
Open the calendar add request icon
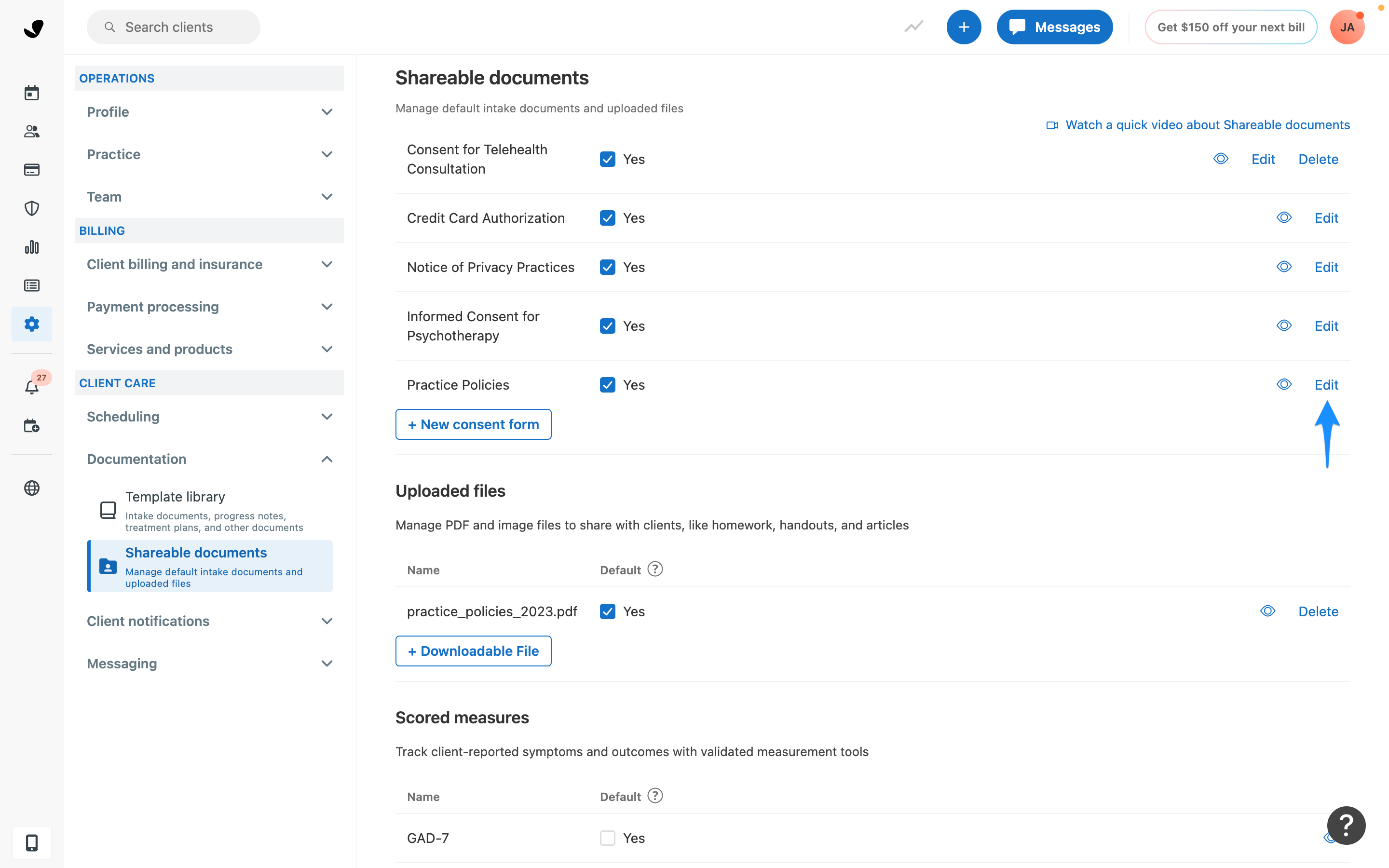click(31, 425)
